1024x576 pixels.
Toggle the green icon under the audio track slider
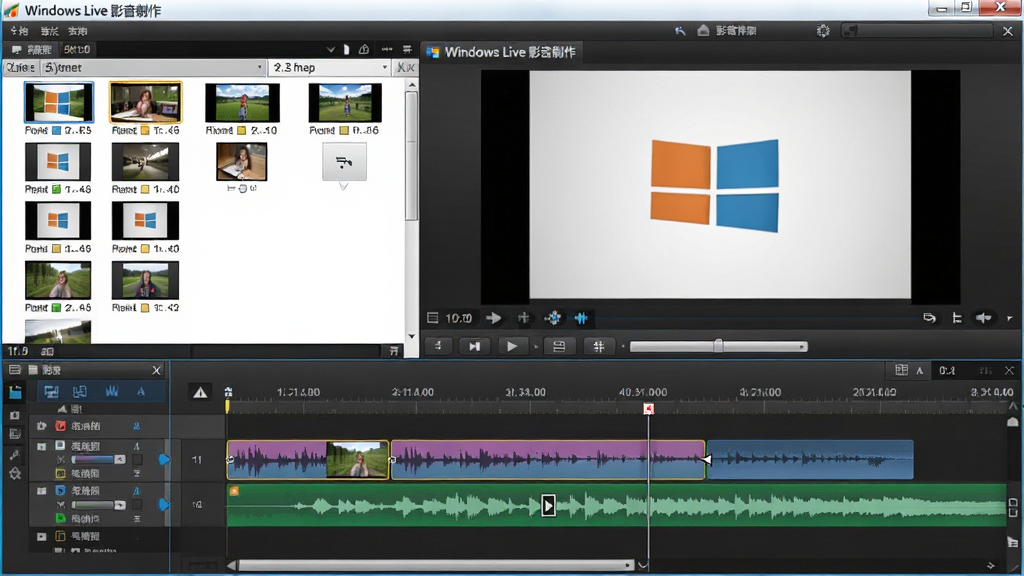point(60,519)
